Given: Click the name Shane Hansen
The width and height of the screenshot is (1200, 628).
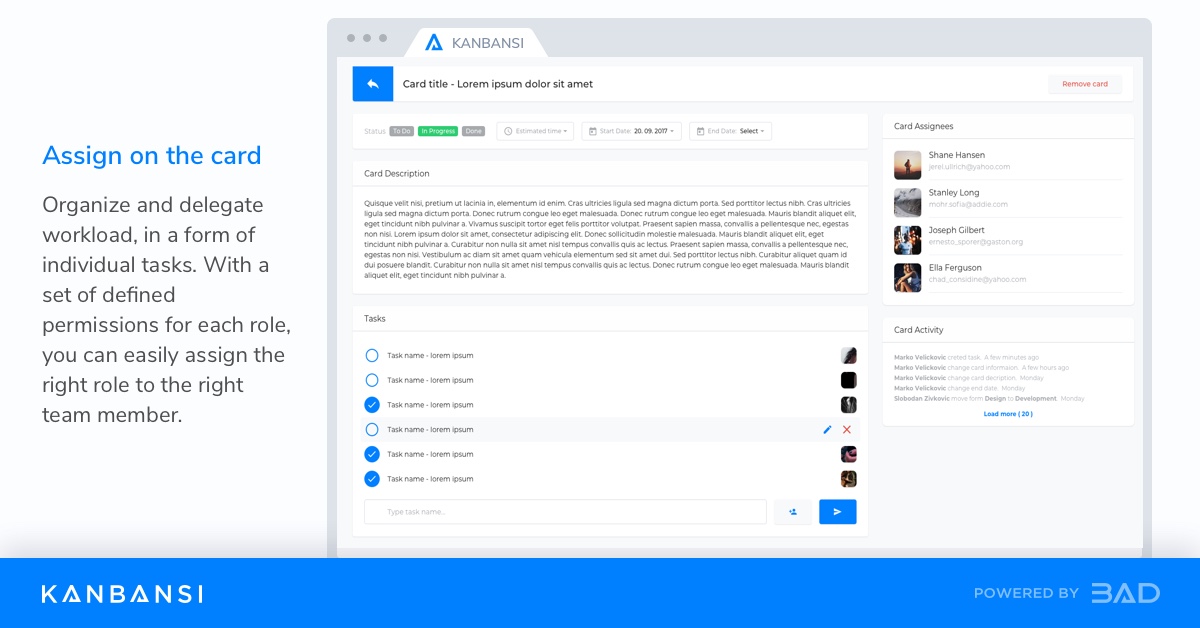Looking at the screenshot, I should pyautogui.click(x=957, y=155).
